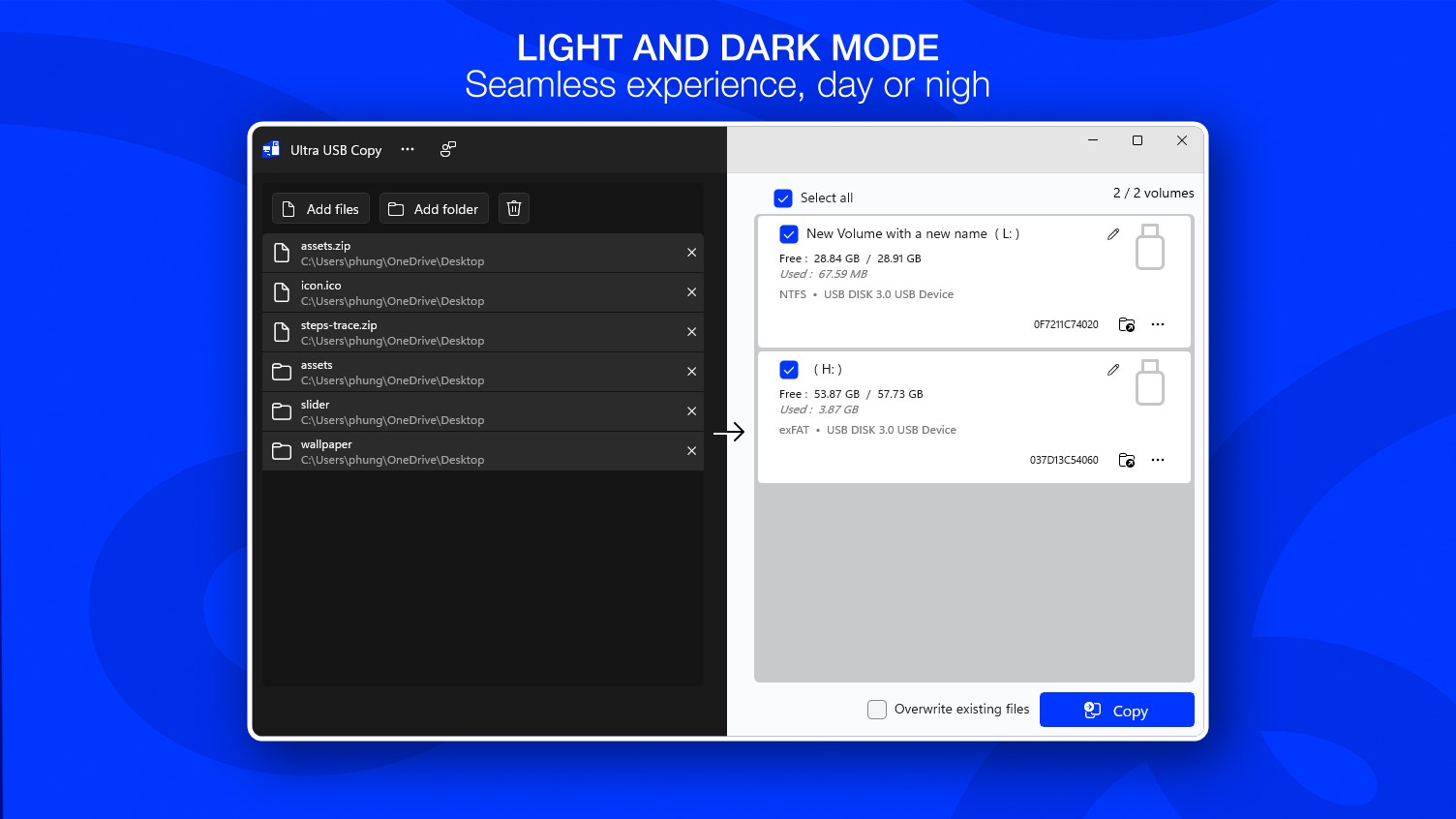The width and height of the screenshot is (1456, 819).
Task: Click the Ultra USB Copy app logo
Action: [271, 149]
